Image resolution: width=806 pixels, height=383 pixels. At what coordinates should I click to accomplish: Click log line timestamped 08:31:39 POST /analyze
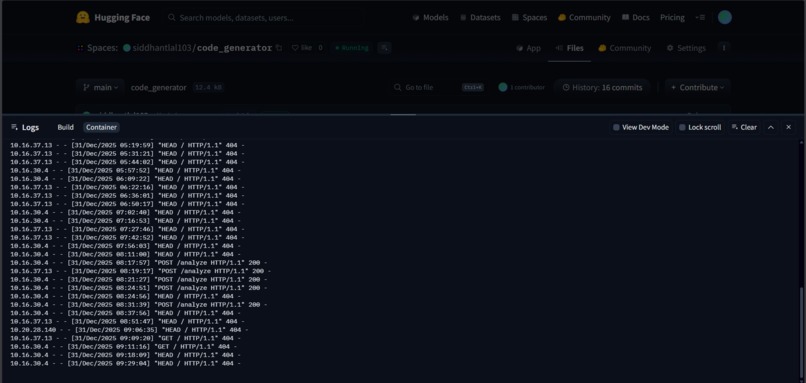coord(139,305)
